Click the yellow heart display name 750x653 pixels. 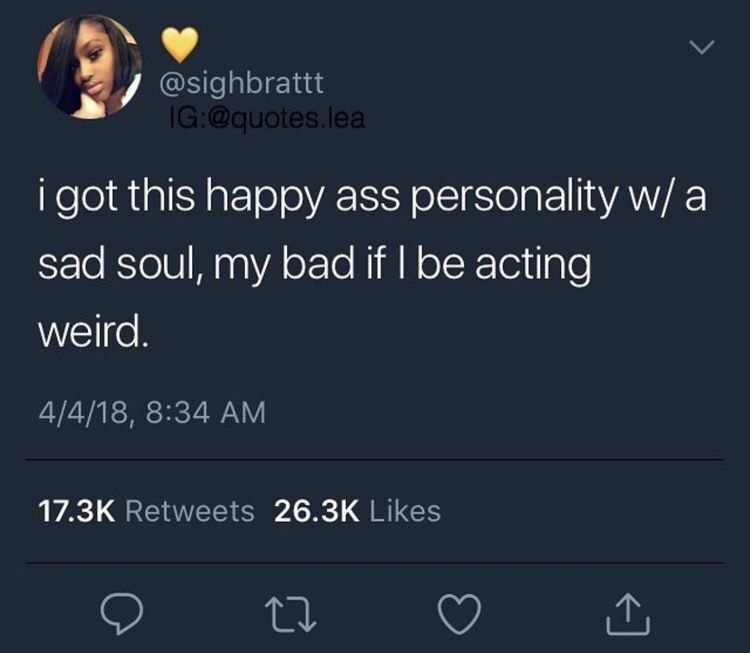pyautogui.click(x=179, y=44)
